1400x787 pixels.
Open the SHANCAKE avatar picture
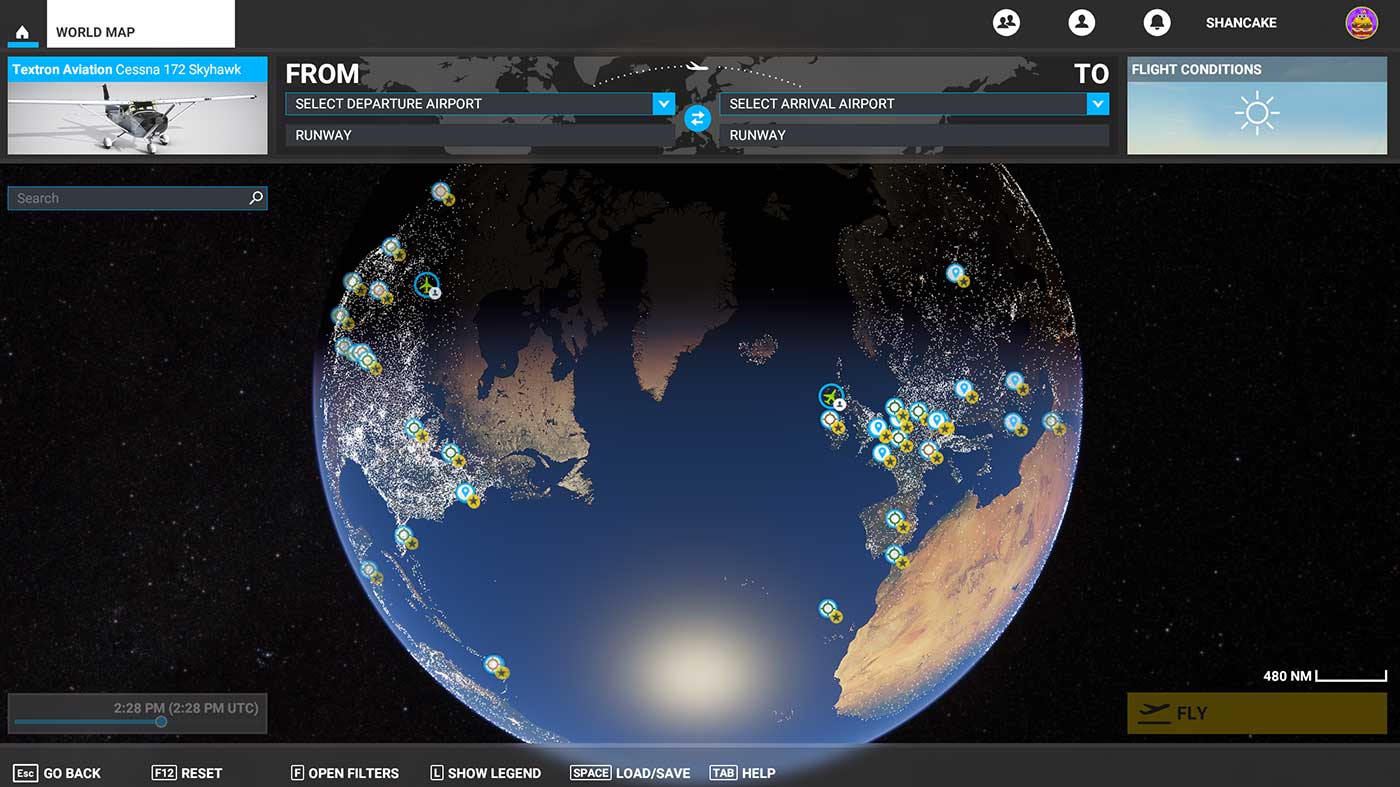coord(1361,22)
